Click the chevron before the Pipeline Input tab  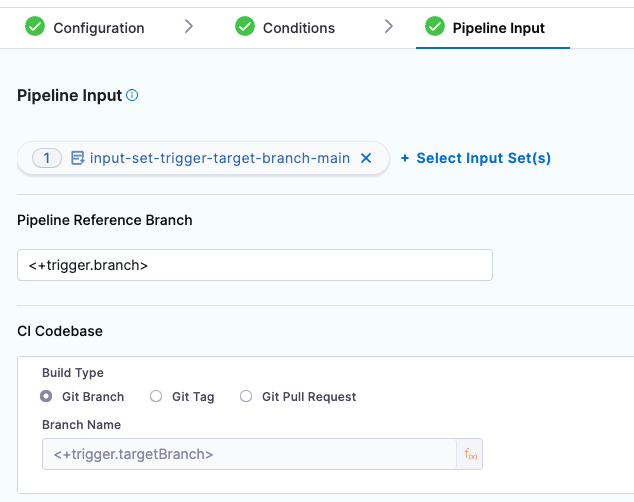pos(389,27)
